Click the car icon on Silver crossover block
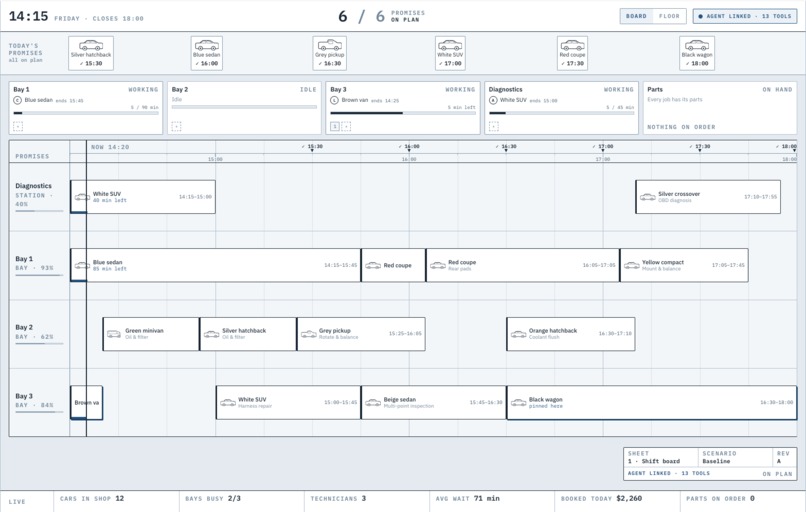This screenshot has height=512, width=806. tap(648, 197)
